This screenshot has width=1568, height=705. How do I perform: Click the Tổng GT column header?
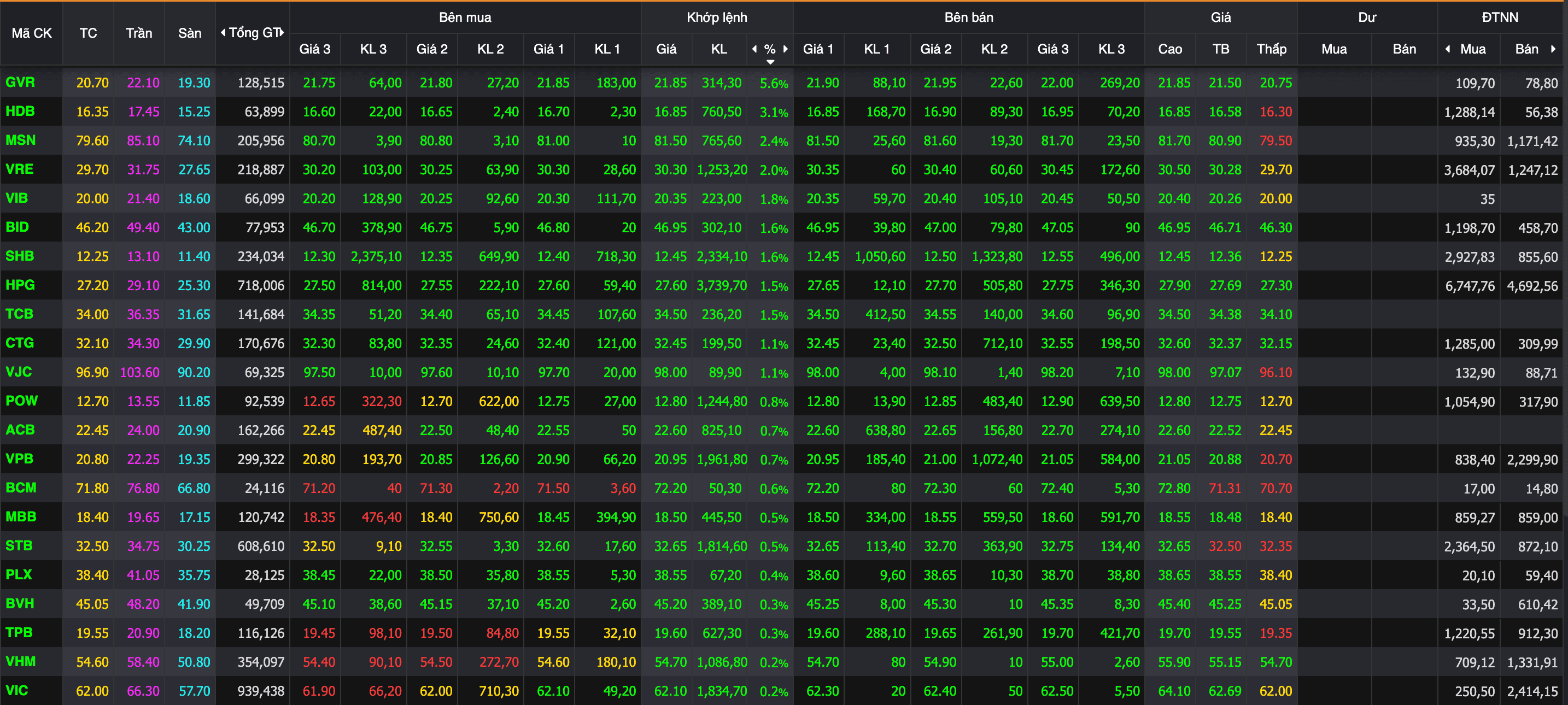(x=253, y=32)
